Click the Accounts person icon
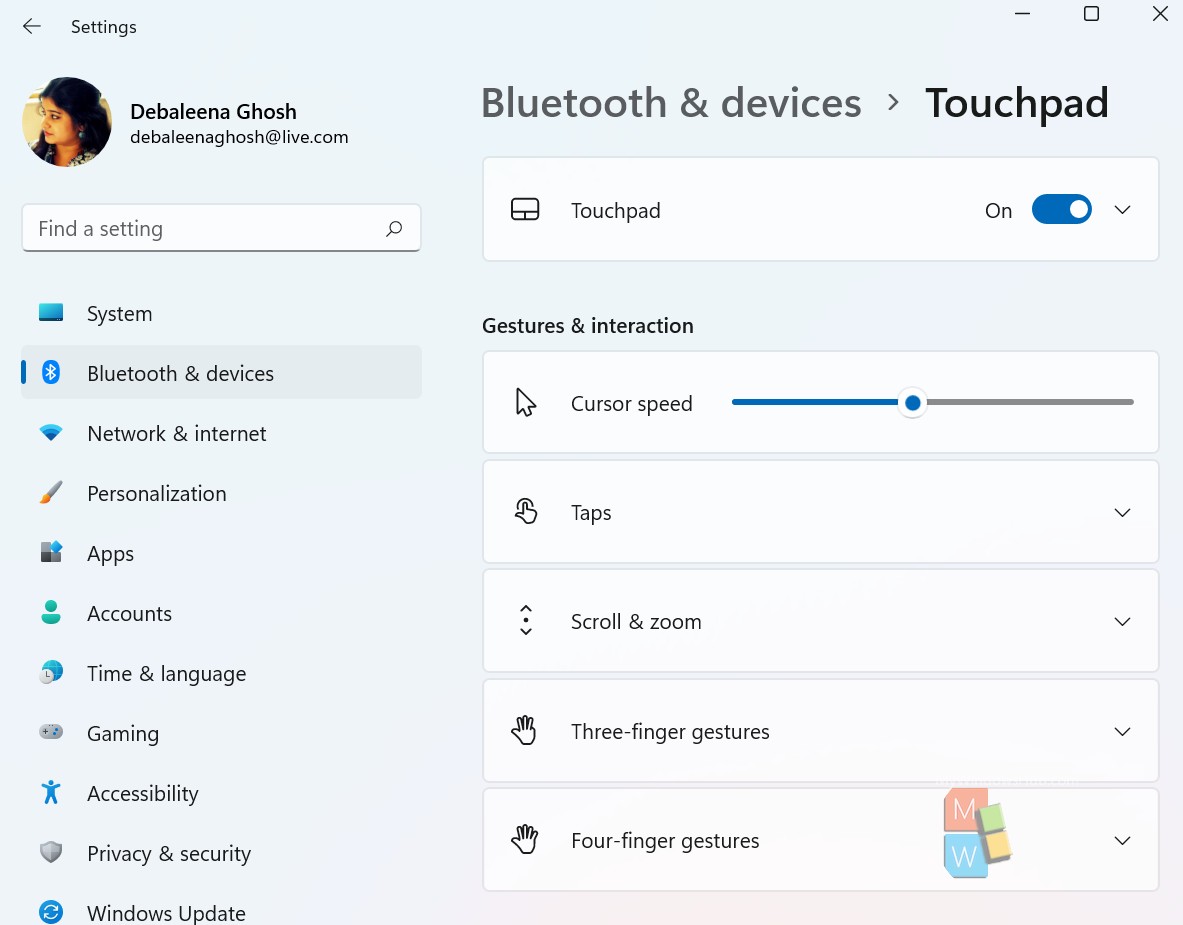This screenshot has height=925, width=1183. (51, 612)
